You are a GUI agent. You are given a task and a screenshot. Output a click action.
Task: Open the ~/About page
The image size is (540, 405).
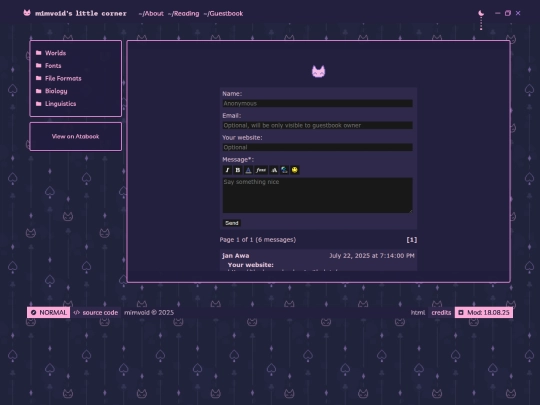click(151, 13)
